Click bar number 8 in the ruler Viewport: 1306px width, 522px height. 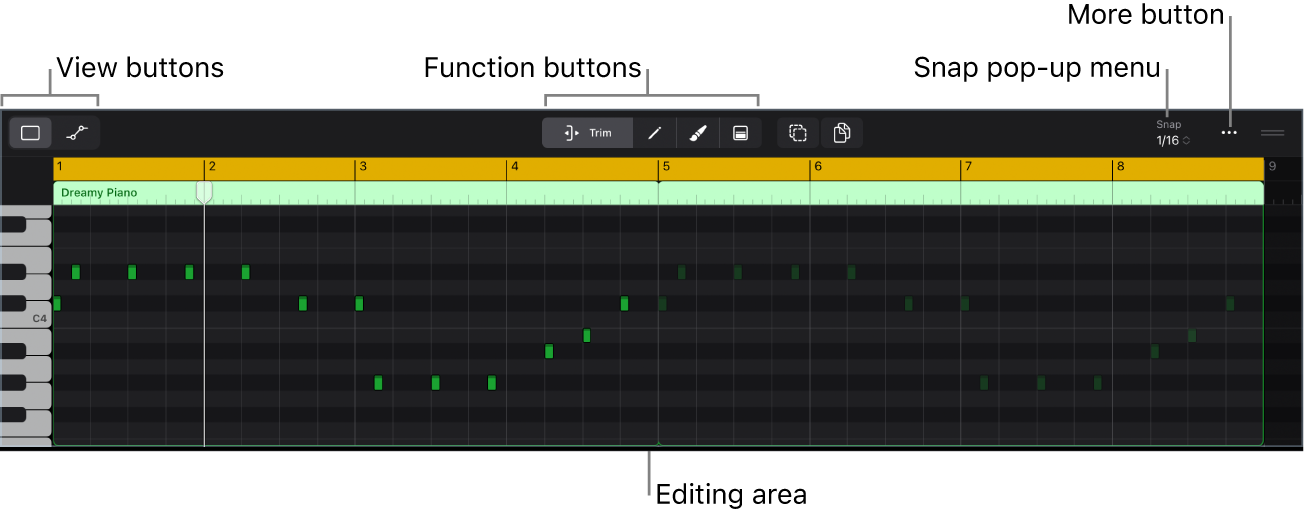point(1121,168)
